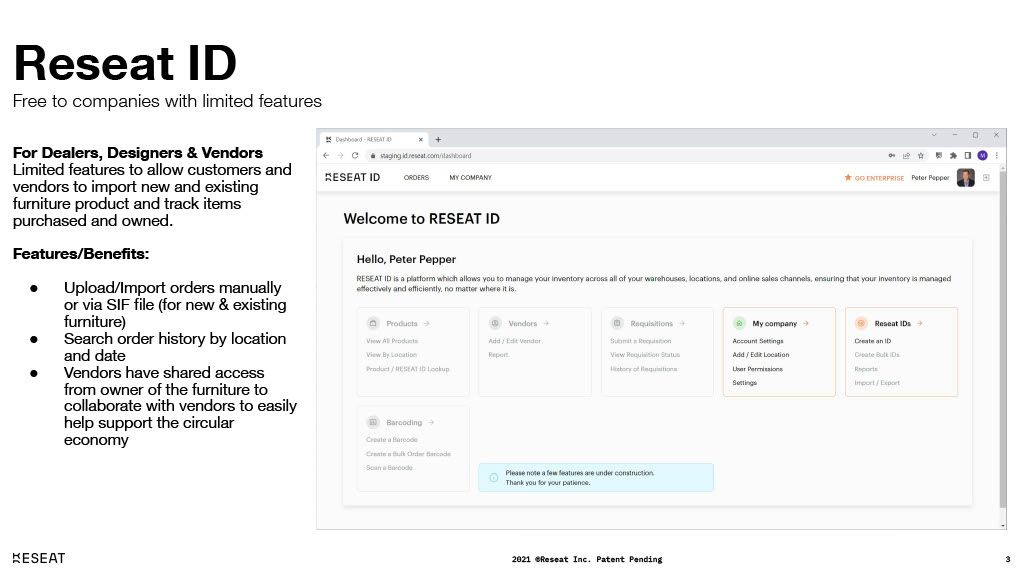Open the My company arrow
This screenshot has height=576, width=1024.
tap(806, 323)
